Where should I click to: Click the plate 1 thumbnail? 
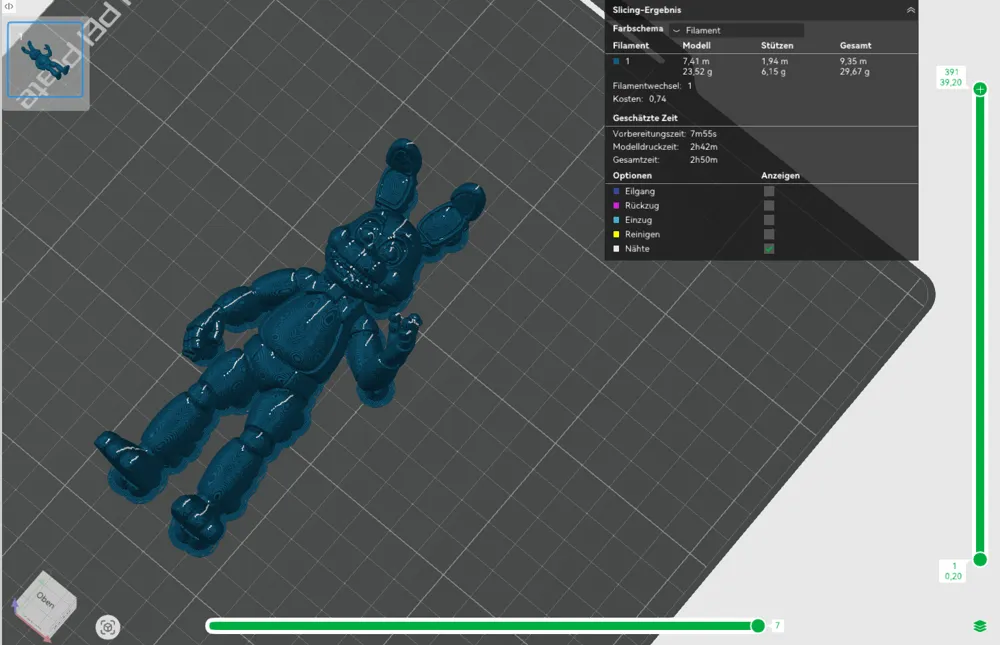pyautogui.click(x=45, y=60)
